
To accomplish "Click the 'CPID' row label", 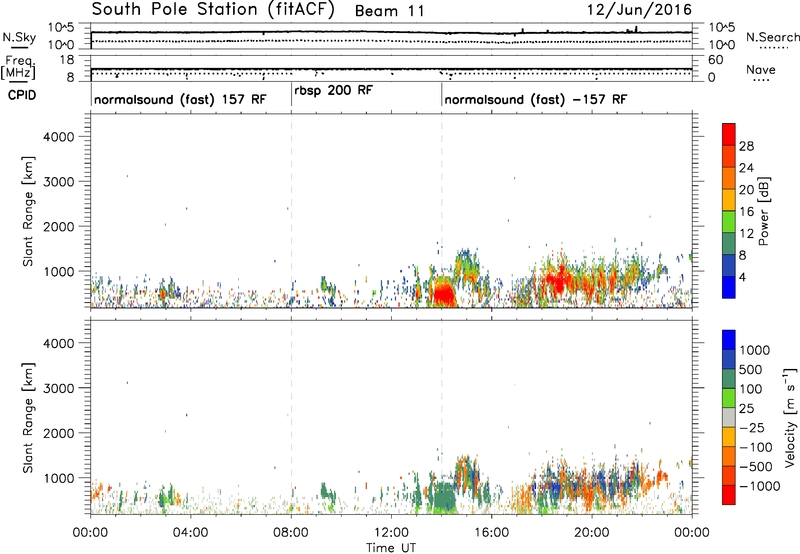I will [22, 95].
